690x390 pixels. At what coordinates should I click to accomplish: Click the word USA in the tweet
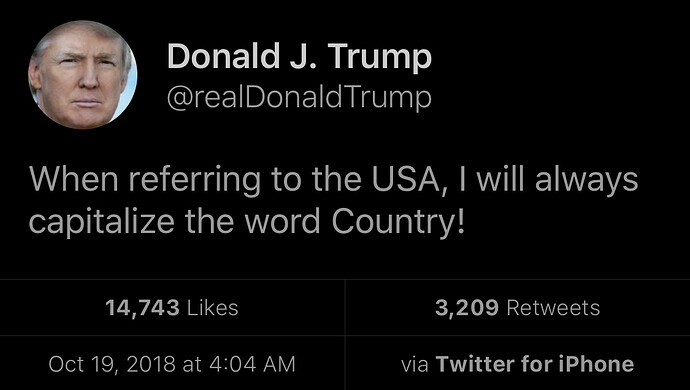pos(406,180)
